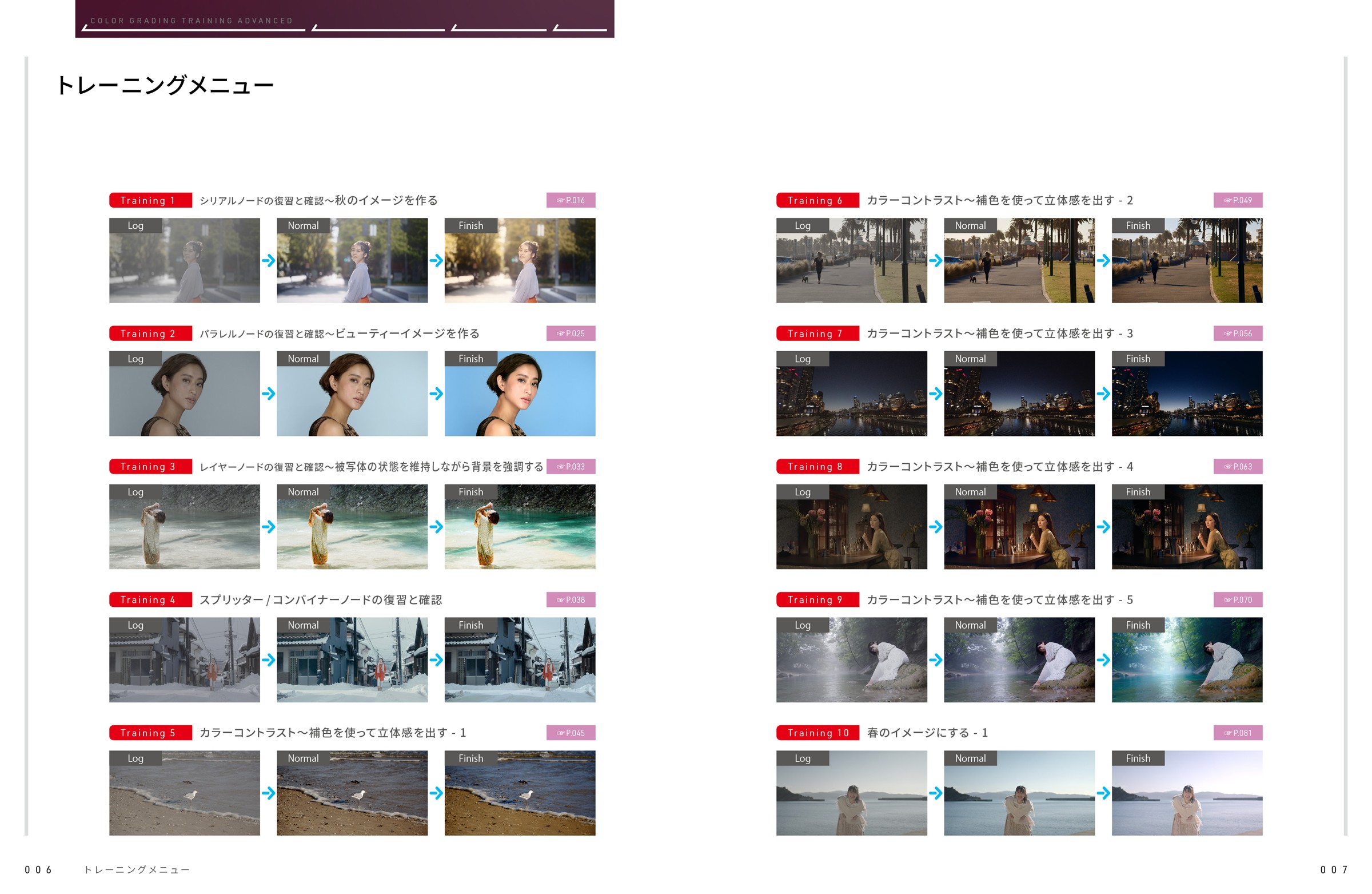
Task: Click Training 6 Log to Normal arrow
Action: (x=935, y=261)
